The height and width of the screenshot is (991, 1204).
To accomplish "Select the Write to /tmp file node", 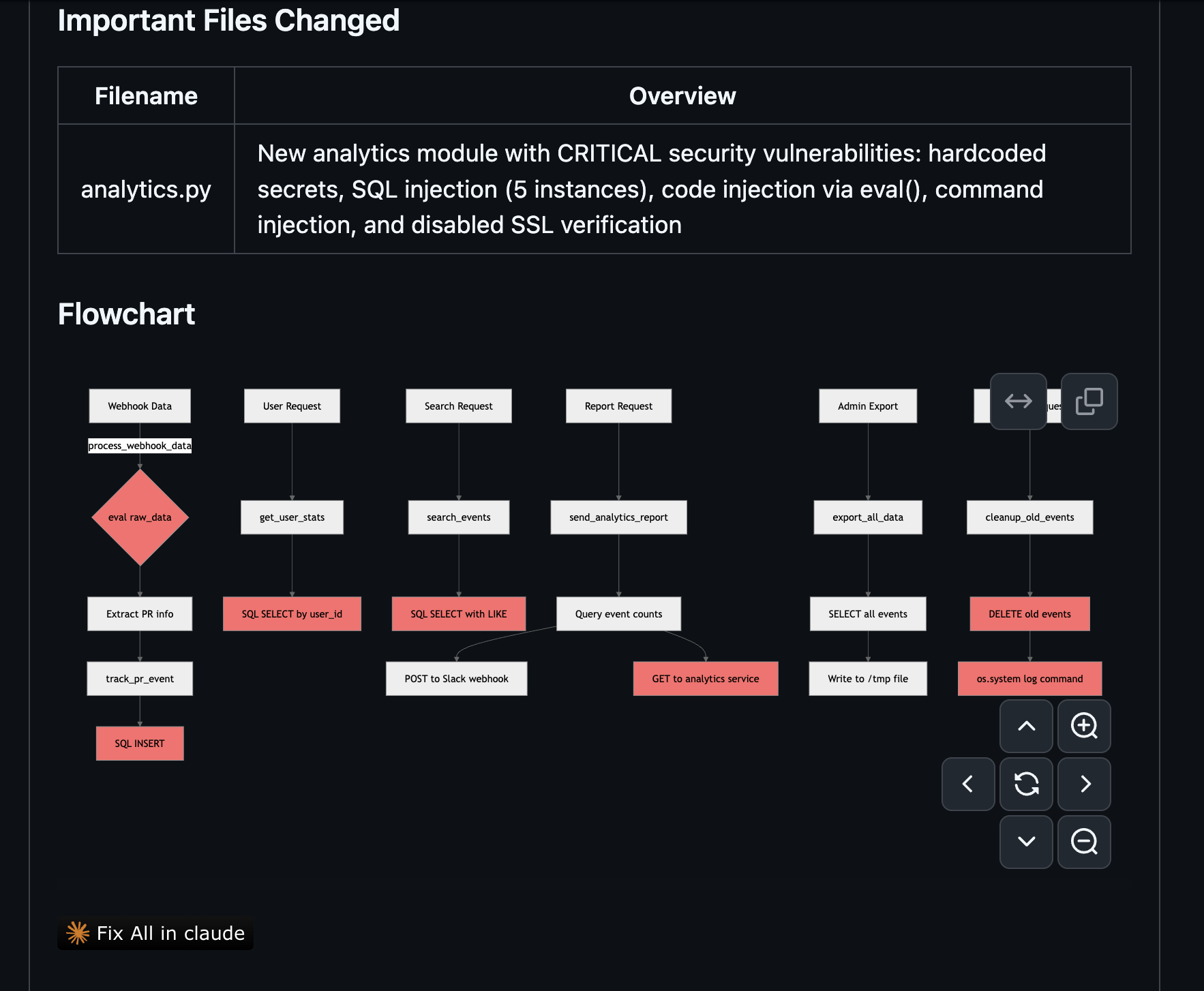I will (x=867, y=678).
